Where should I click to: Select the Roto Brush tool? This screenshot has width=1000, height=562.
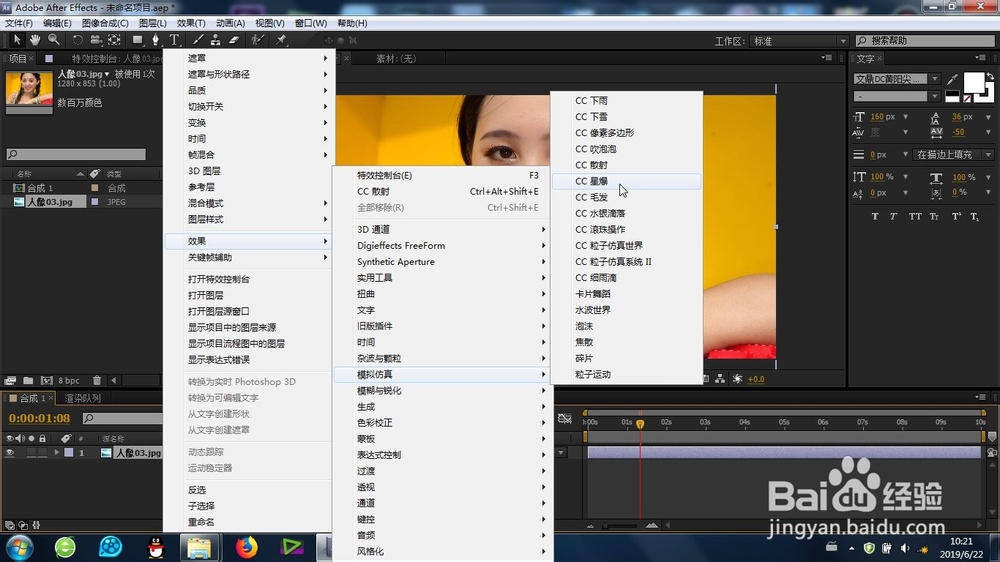258,40
